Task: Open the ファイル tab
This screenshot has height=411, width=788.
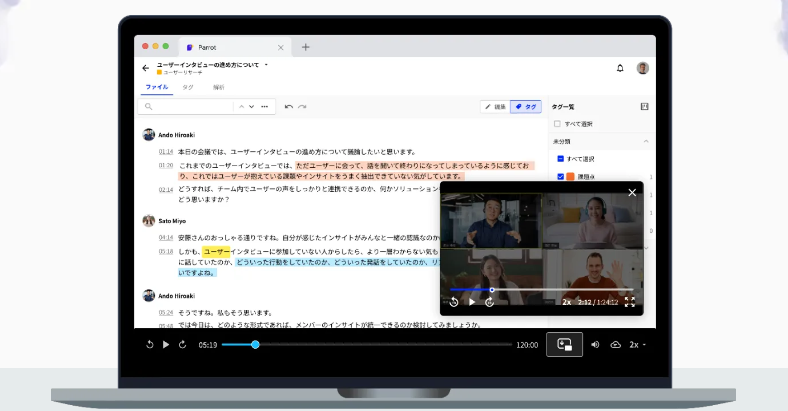Action: point(157,87)
